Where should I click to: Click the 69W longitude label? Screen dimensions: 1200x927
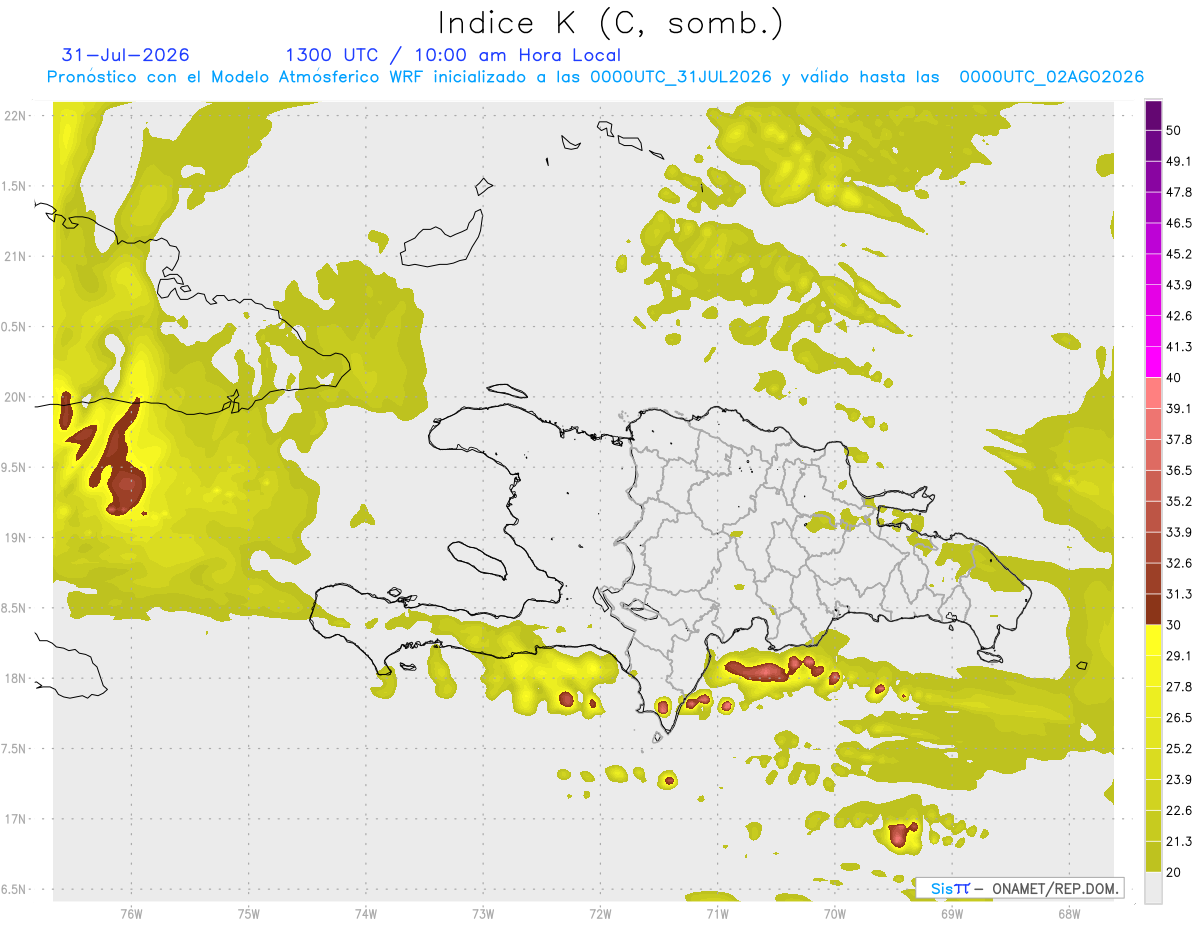[x=951, y=913]
